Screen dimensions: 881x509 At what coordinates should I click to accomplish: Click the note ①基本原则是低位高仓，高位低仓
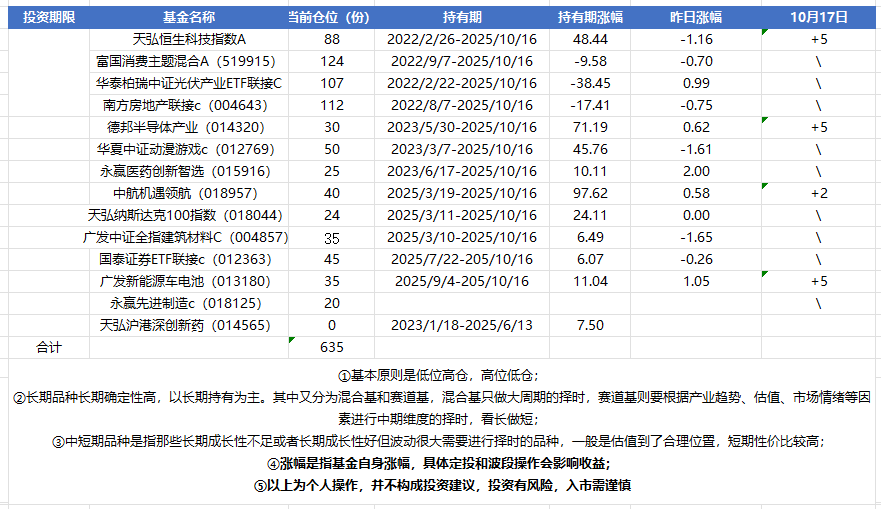coord(438,375)
